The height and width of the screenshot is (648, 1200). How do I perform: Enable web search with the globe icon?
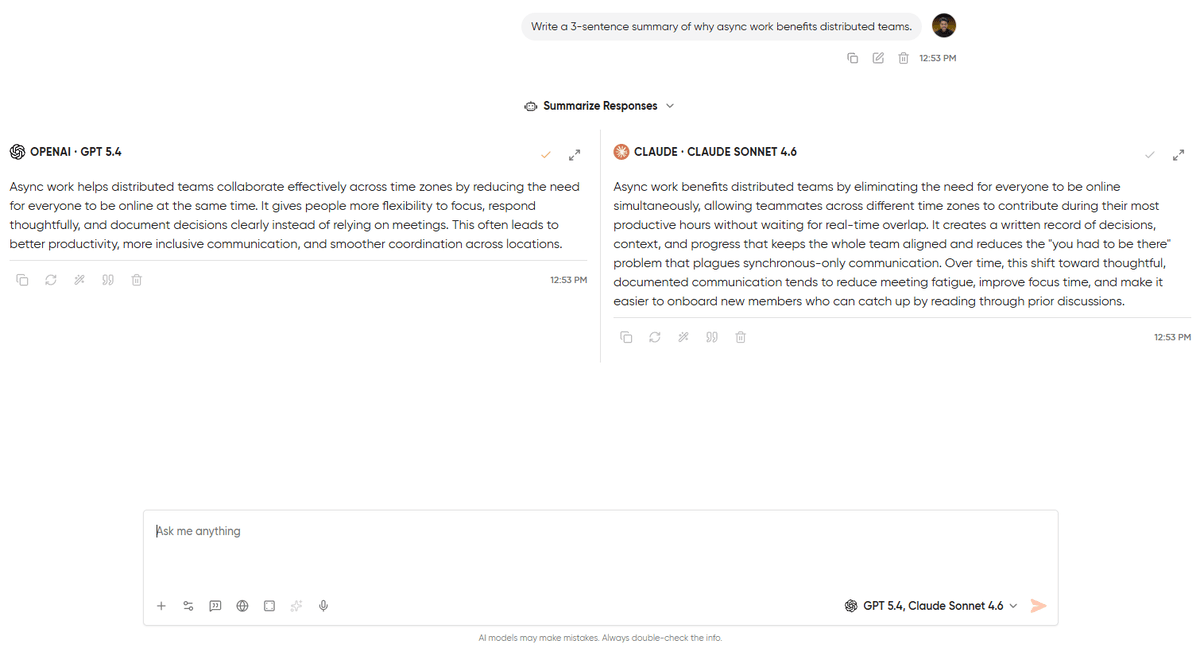pos(242,605)
